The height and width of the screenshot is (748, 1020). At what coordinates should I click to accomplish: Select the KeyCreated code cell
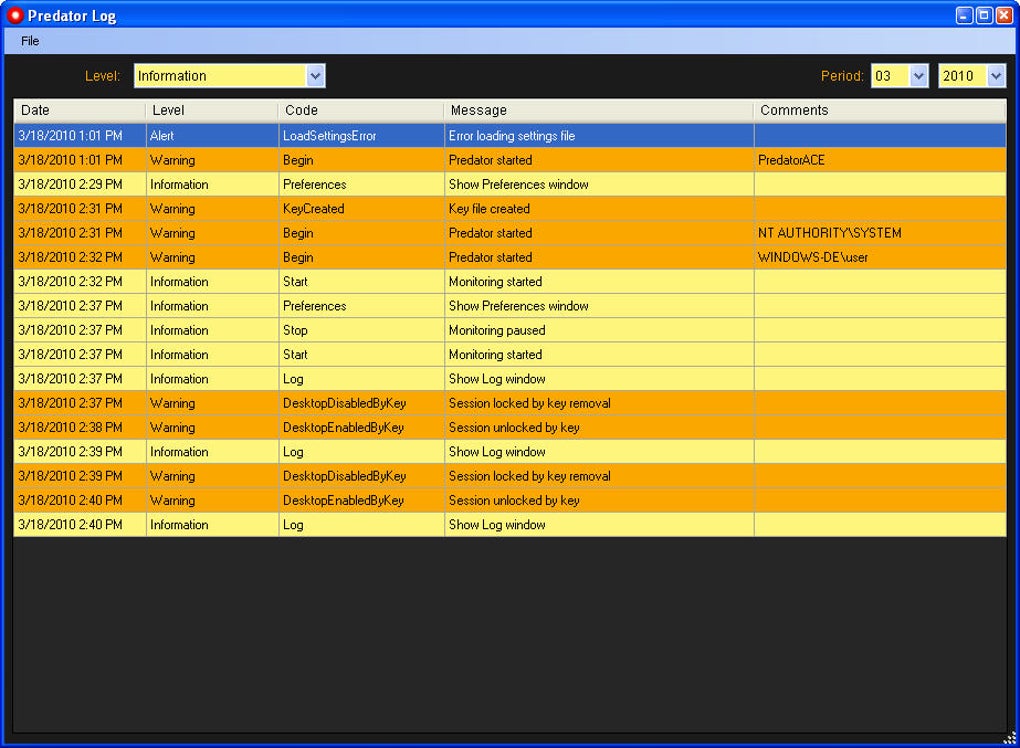pyautogui.click(x=361, y=209)
